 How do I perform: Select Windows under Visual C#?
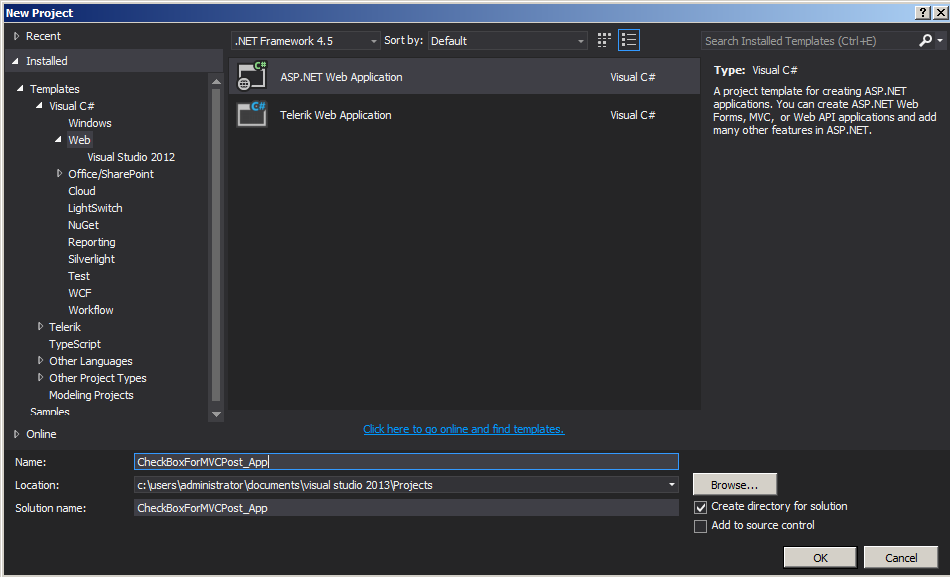click(x=90, y=123)
